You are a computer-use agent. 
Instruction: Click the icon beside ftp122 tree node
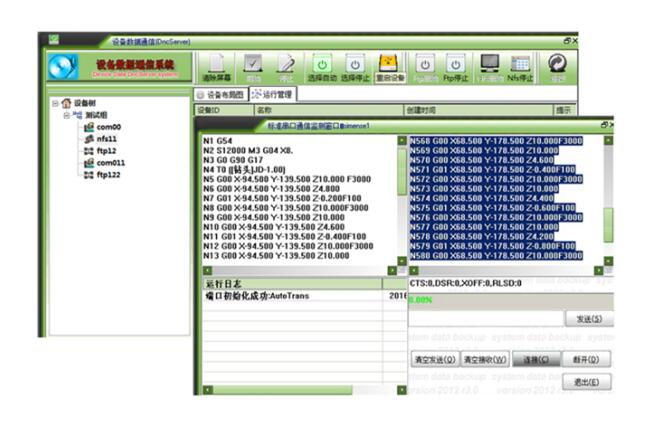point(89,174)
